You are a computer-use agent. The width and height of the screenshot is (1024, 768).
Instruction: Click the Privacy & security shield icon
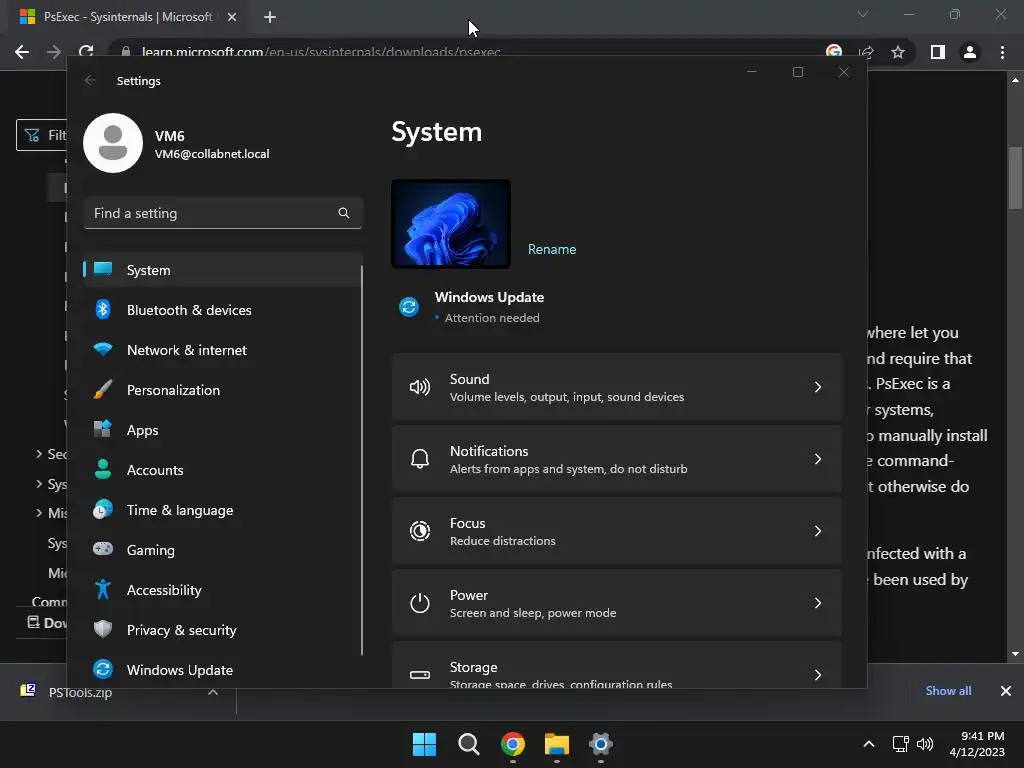tap(103, 630)
